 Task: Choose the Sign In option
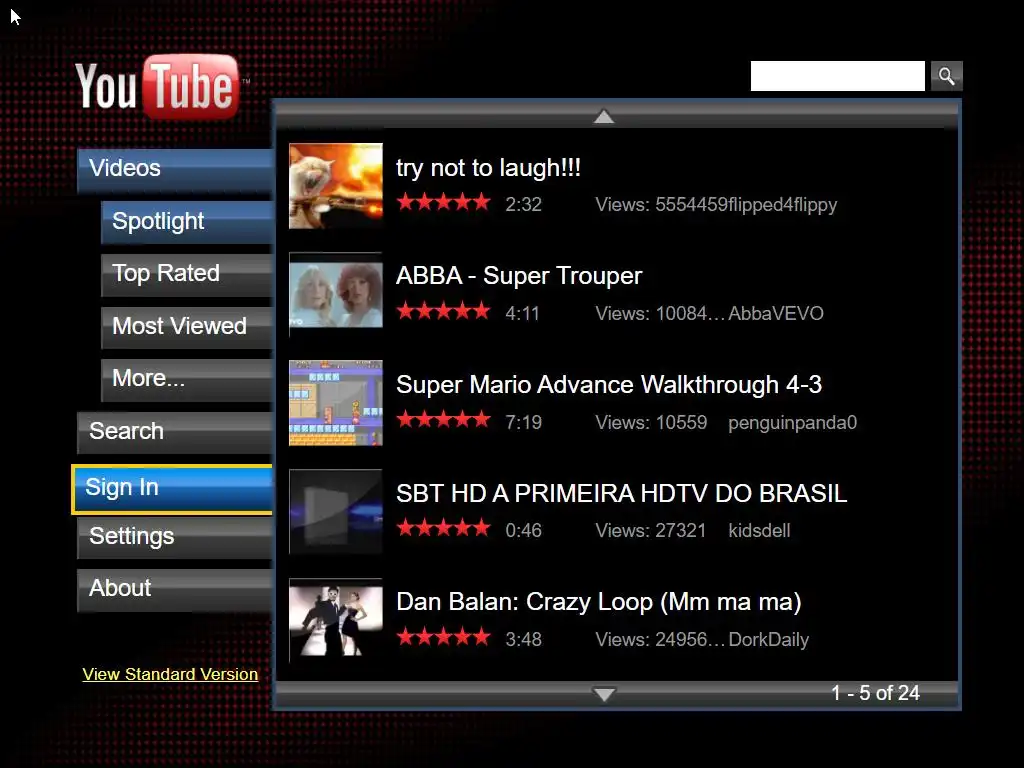[x=172, y=488]
